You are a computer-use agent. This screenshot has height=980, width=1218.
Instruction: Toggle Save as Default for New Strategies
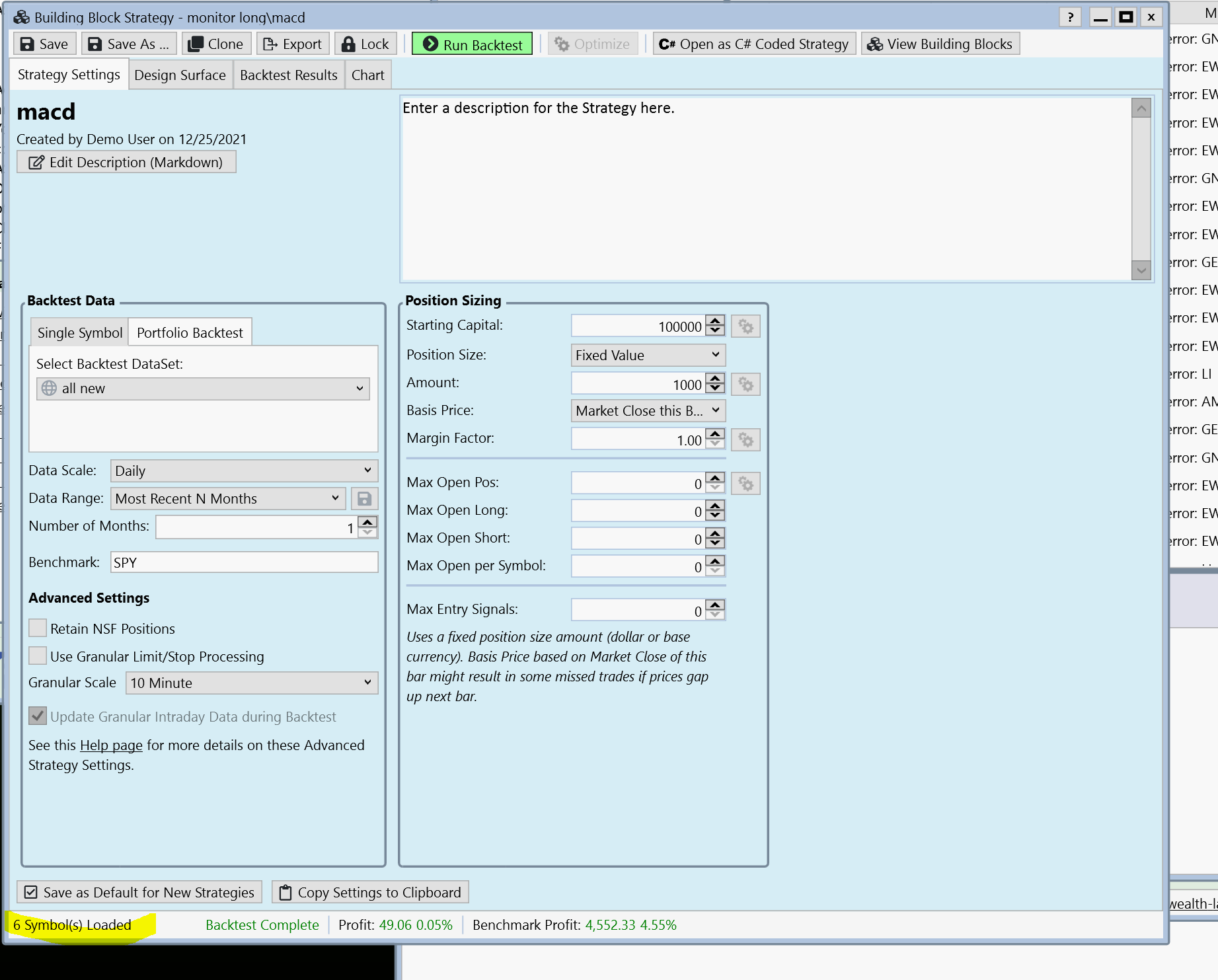(x=139, y=893)
